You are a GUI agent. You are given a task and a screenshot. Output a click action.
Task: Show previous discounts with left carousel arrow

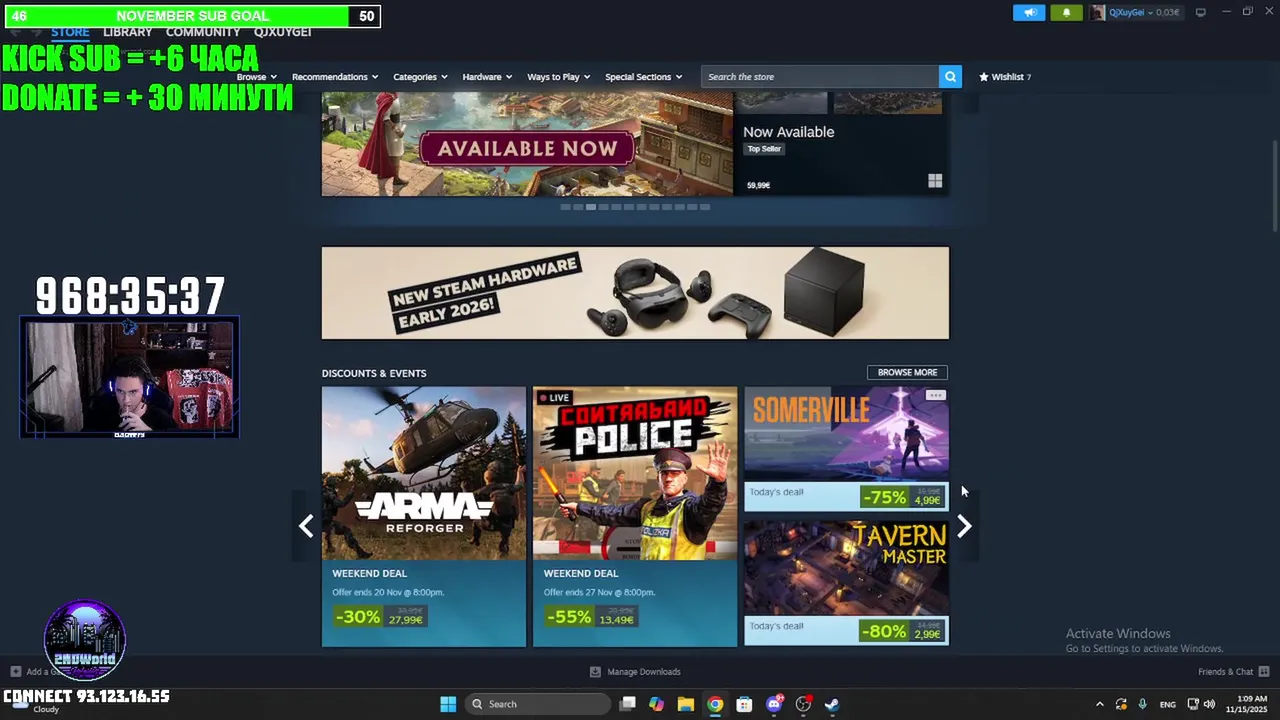click(306, 526)
